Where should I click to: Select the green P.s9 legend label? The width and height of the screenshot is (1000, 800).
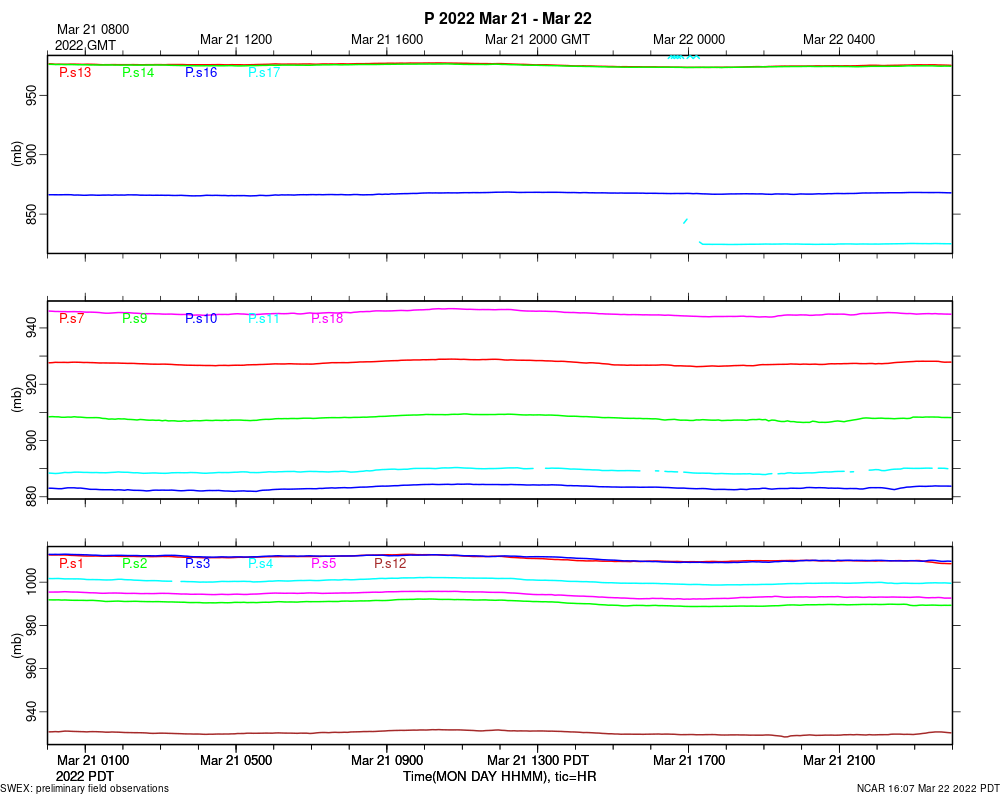tap(135, 319)
